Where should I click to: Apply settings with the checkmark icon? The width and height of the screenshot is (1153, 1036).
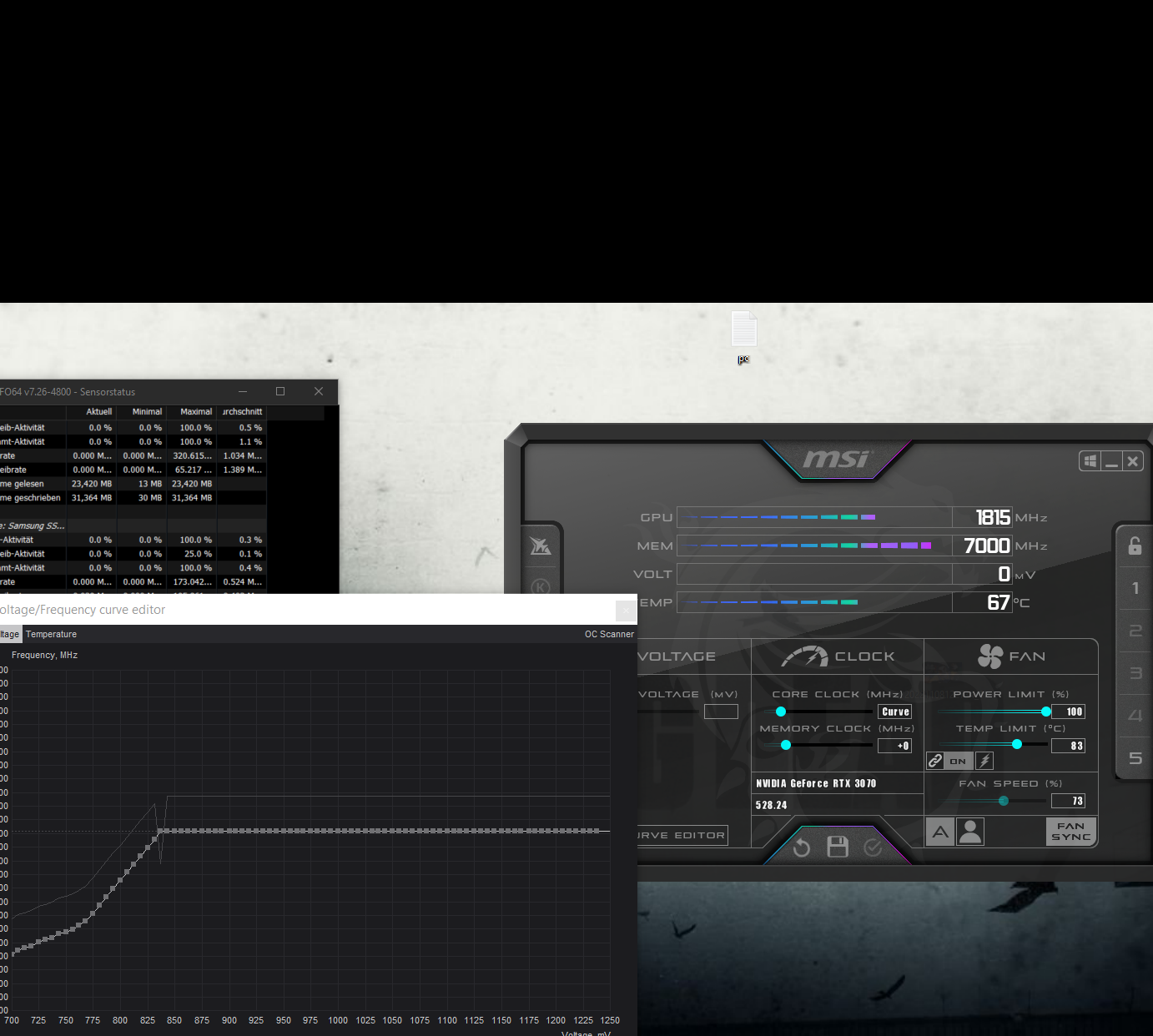click(873, 848)
